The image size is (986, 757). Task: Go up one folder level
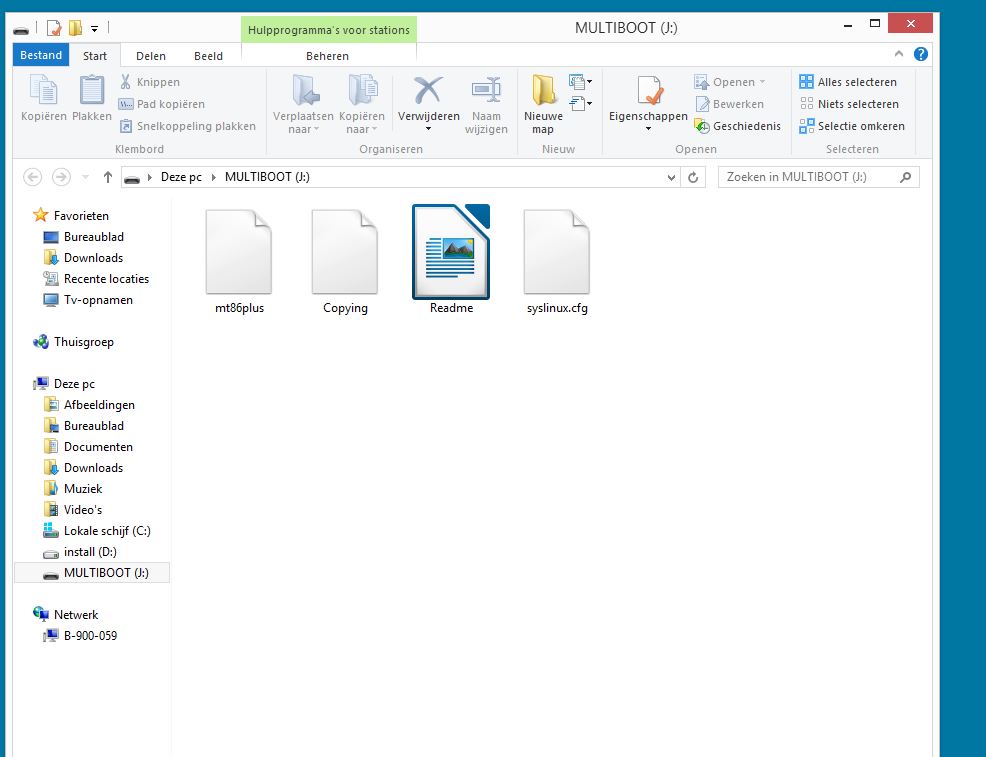click(x=108, y=177)
